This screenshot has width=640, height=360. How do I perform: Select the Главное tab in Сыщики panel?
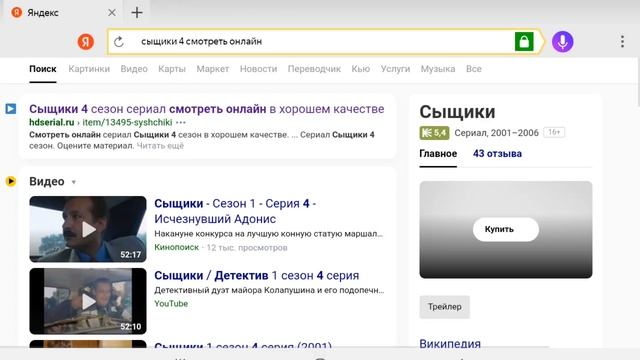438,154
